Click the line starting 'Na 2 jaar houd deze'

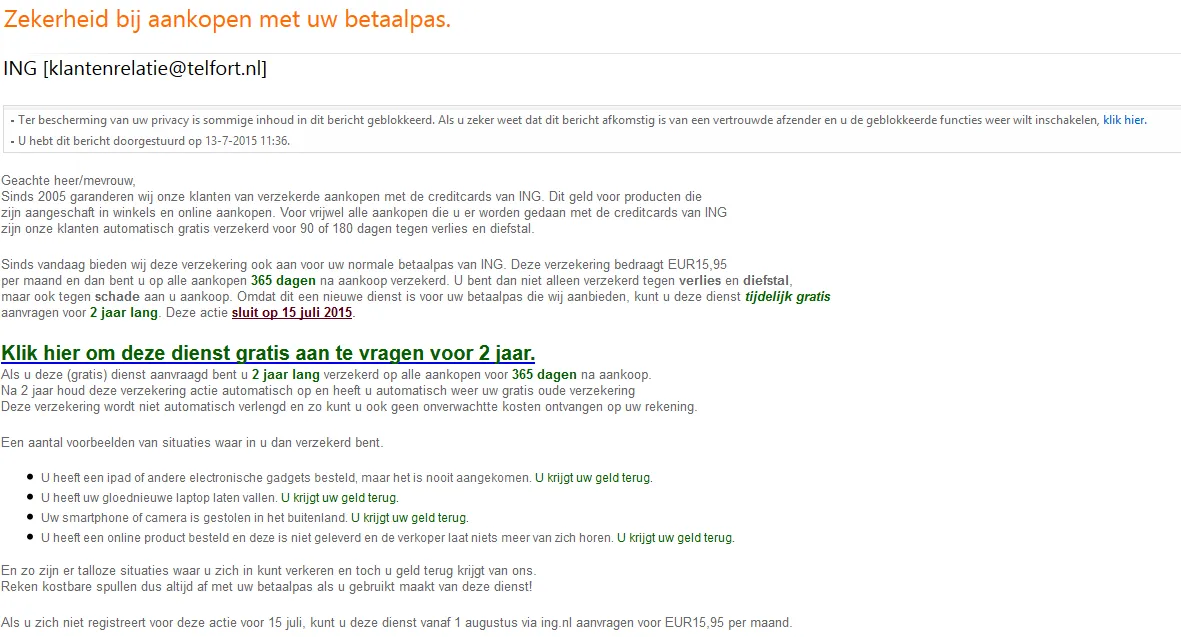(318, 391)
